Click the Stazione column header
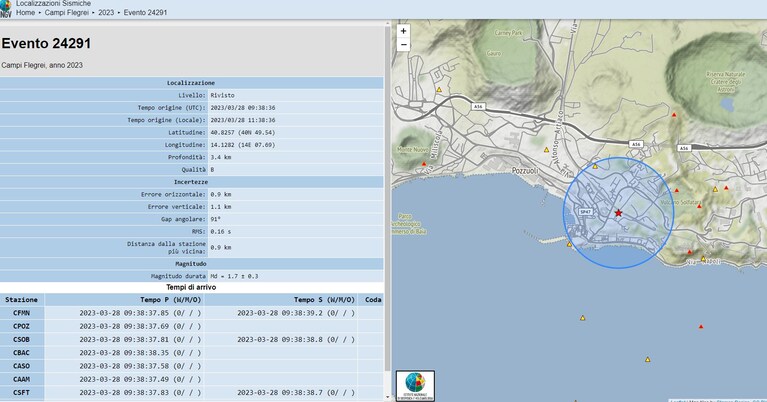Viewport: 767px width, 402px height. [x=22, y=300]
